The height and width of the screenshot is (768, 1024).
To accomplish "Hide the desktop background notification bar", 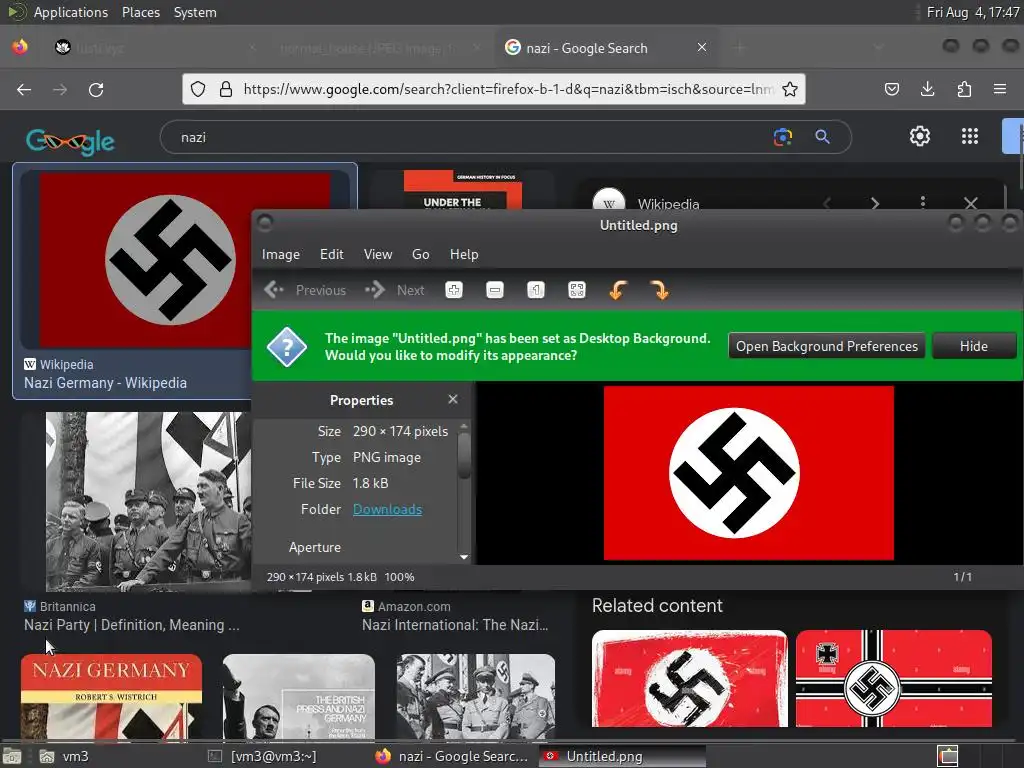I will [x=974, y=346].
